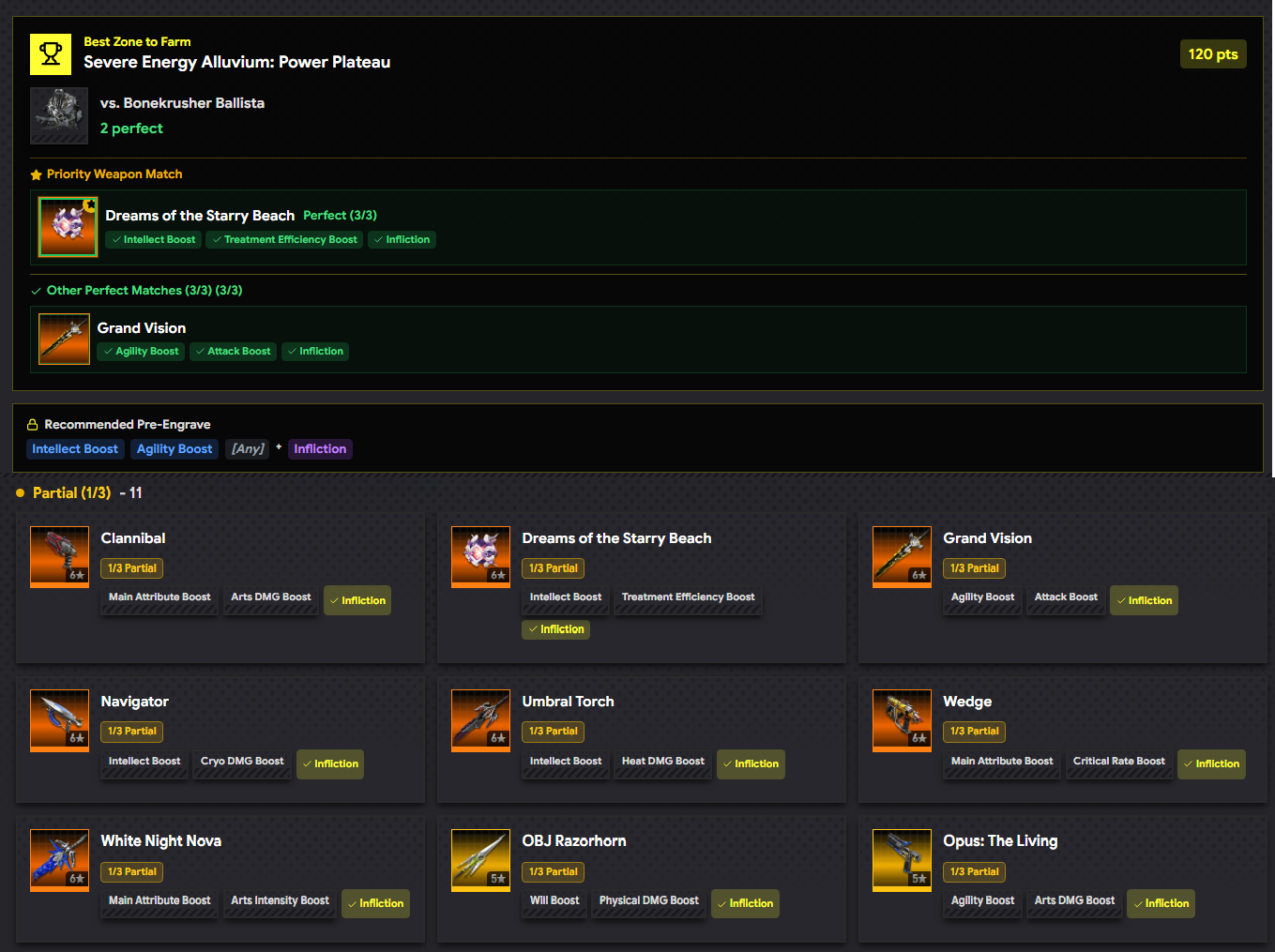
Task: Click OBJ Razorhorn's checked Infliction tag
Action: [x=745, y=903]
